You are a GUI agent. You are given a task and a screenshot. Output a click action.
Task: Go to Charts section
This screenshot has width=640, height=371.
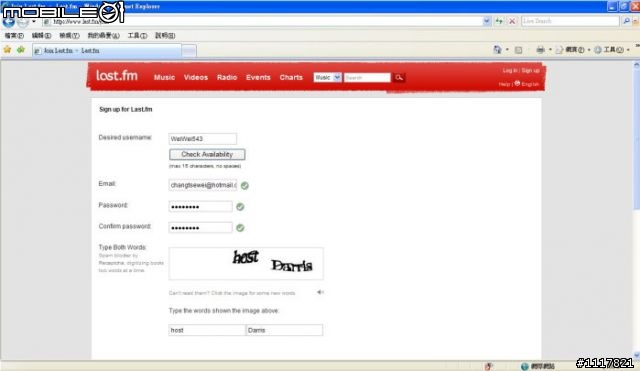(x=291, y=77)
